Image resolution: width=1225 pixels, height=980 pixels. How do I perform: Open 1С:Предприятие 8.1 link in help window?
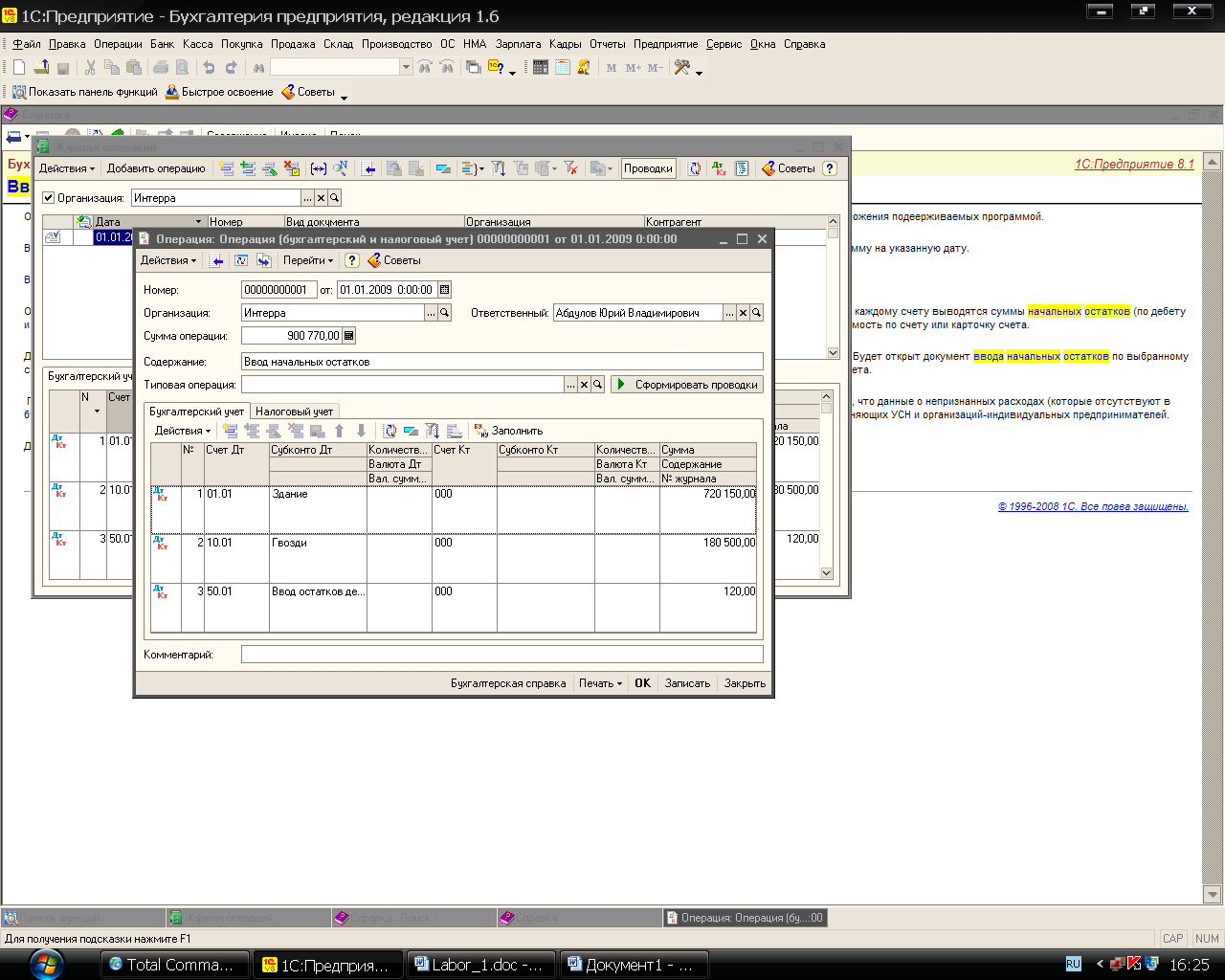click(1134, 165)
